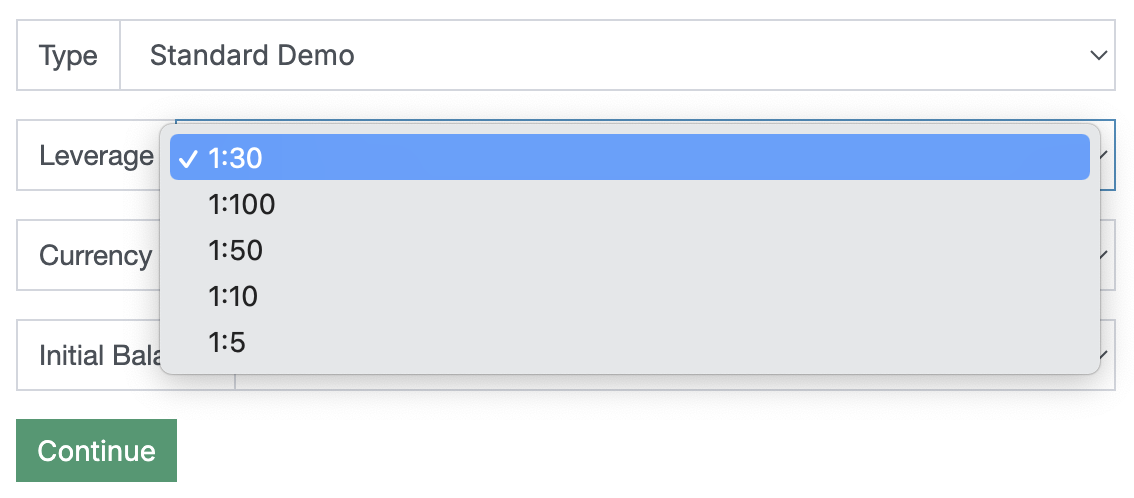
Task: Click the Currency field label
Action: [95, 255]
